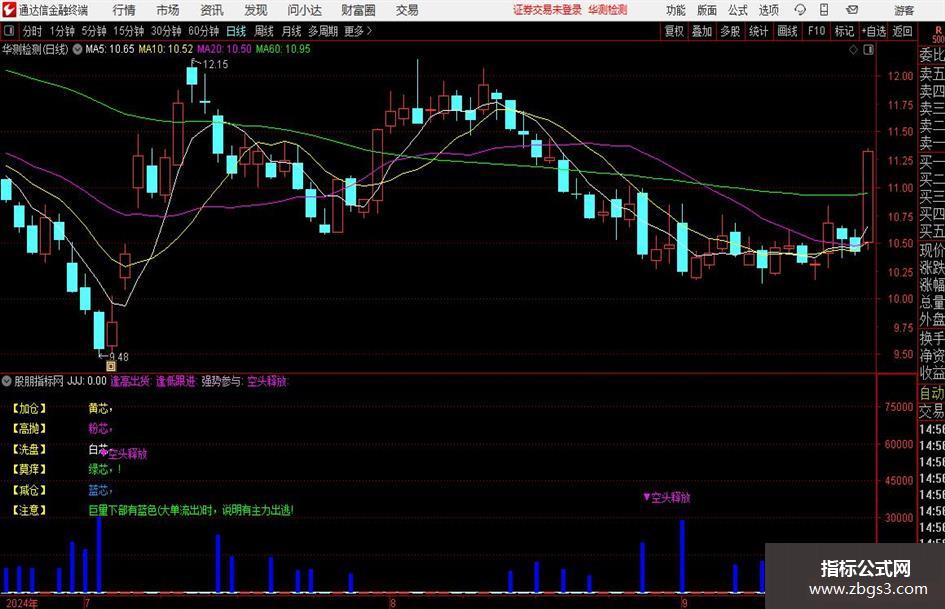Click the 逢高出货 indicator label
Viewport: 945px width, 609px height.
[x=130, y=381]
